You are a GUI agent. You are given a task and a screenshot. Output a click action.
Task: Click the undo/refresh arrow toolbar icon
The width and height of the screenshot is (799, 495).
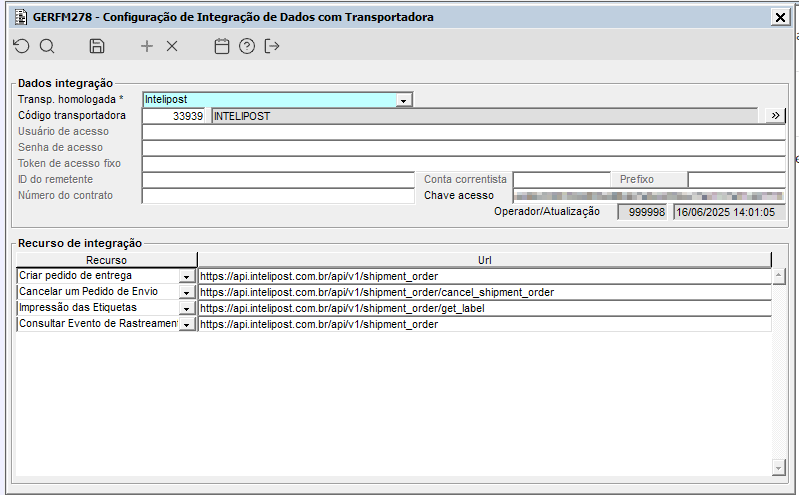tap(21, 46)
